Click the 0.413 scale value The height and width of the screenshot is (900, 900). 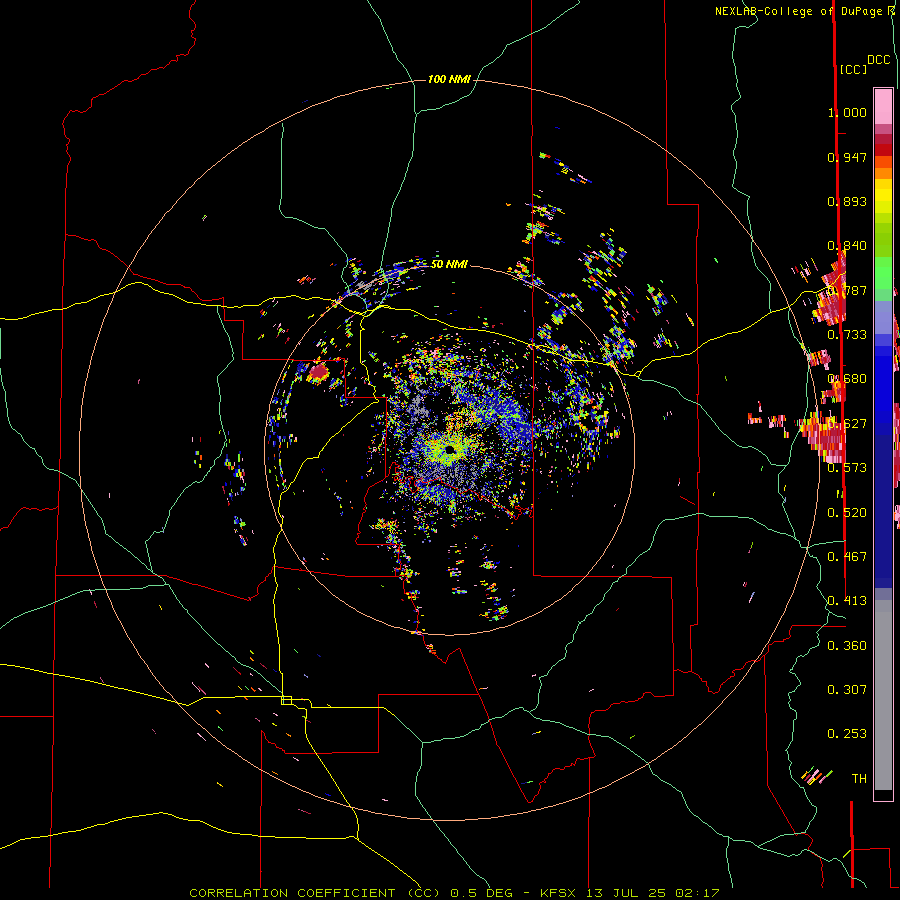point(847,601)
